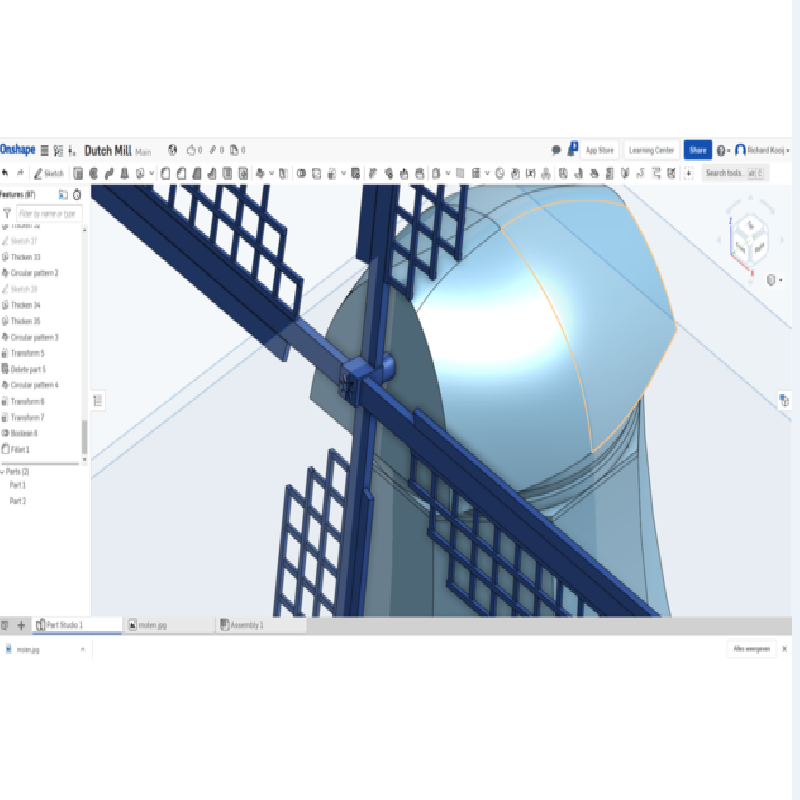This screenshot has width=800, height=800.
Task: Open the help menu dropdown
Action: point(722,150)
